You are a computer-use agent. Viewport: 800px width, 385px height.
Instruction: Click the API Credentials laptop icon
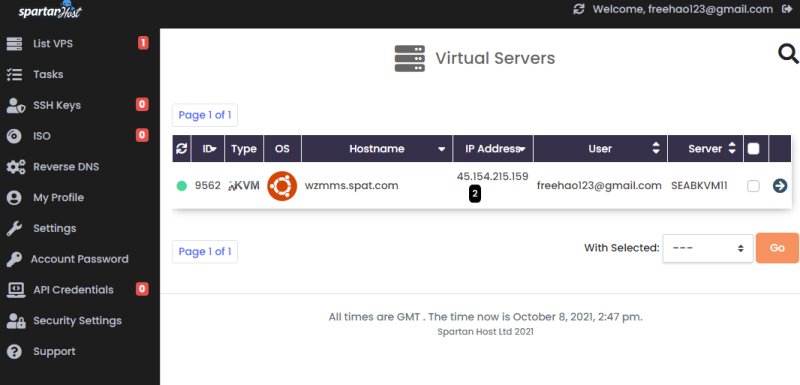pos(15,290)
